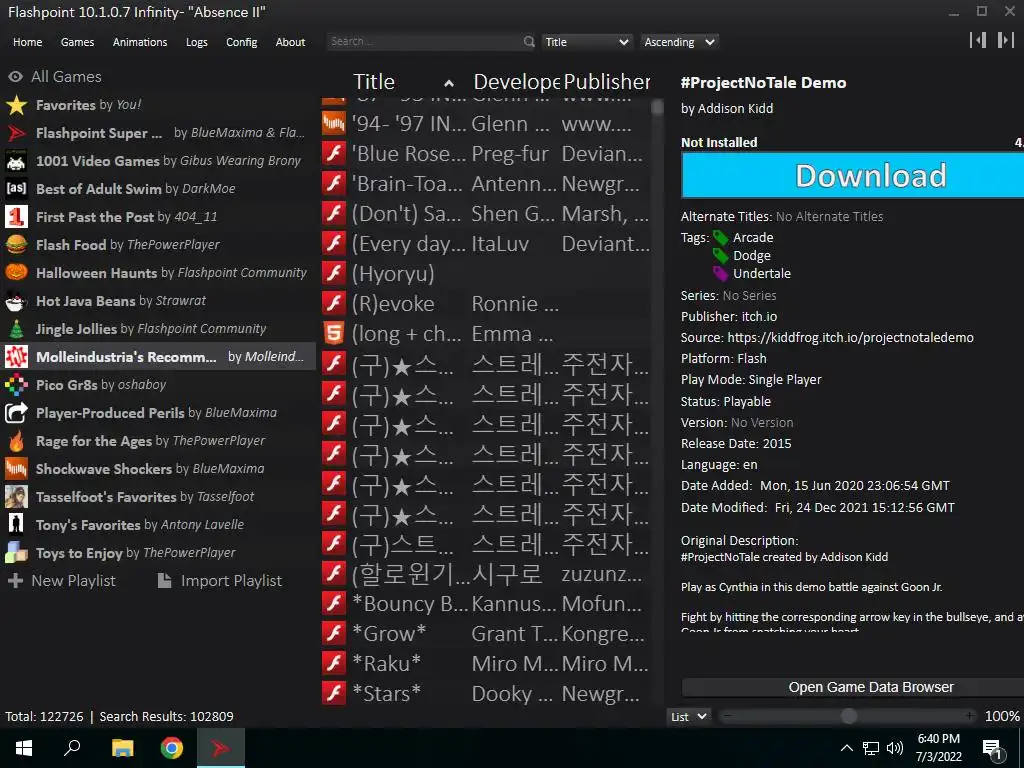
Task: Click the Halloween Haunts pumpkin icon
Action: click(16, 273)
